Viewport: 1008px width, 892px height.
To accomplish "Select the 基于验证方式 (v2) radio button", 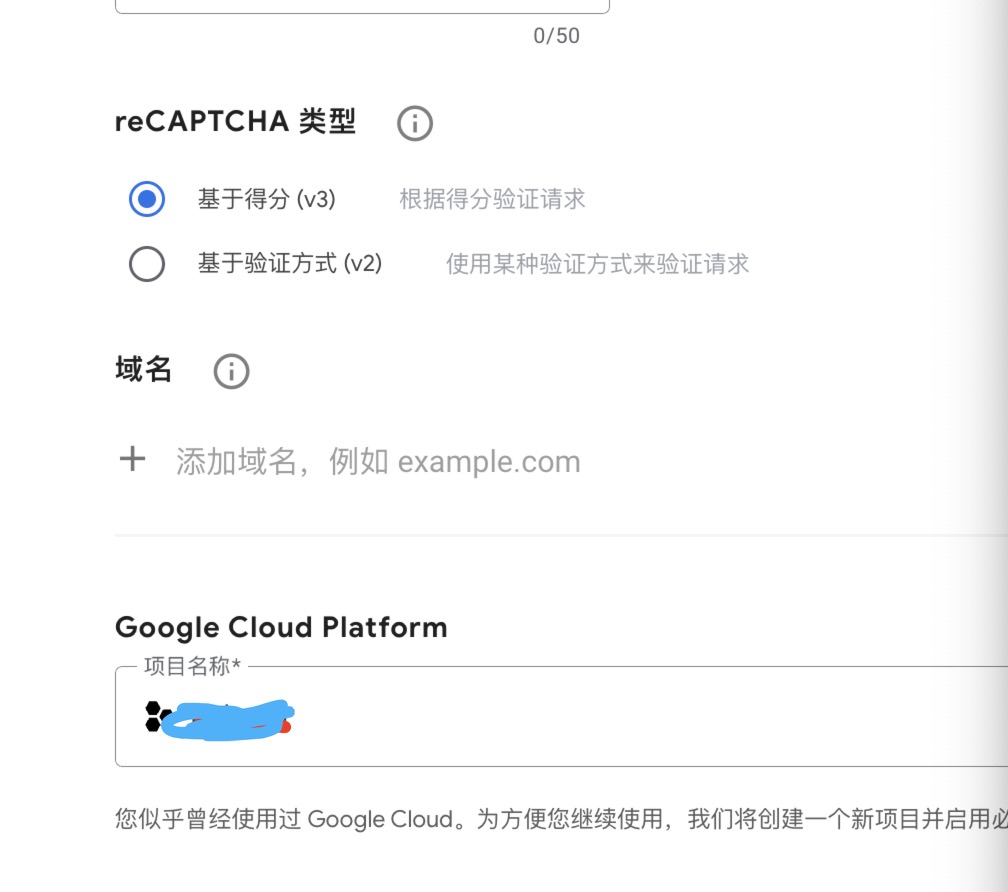I will point(147,263).
